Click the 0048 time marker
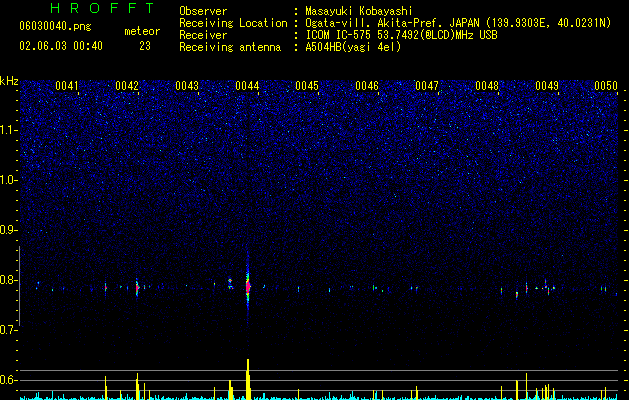 click(487, 86)
